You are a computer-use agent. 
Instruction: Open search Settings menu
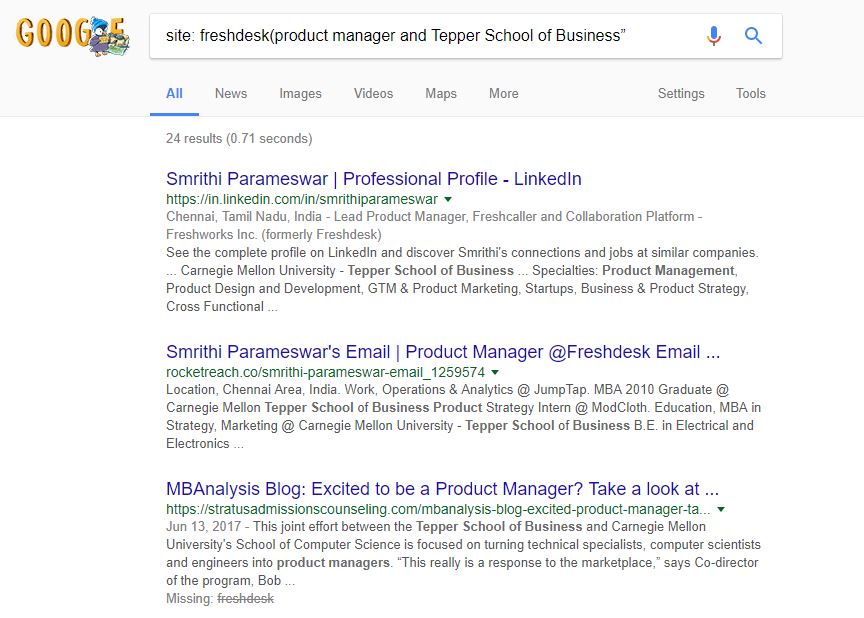point(681,94)
